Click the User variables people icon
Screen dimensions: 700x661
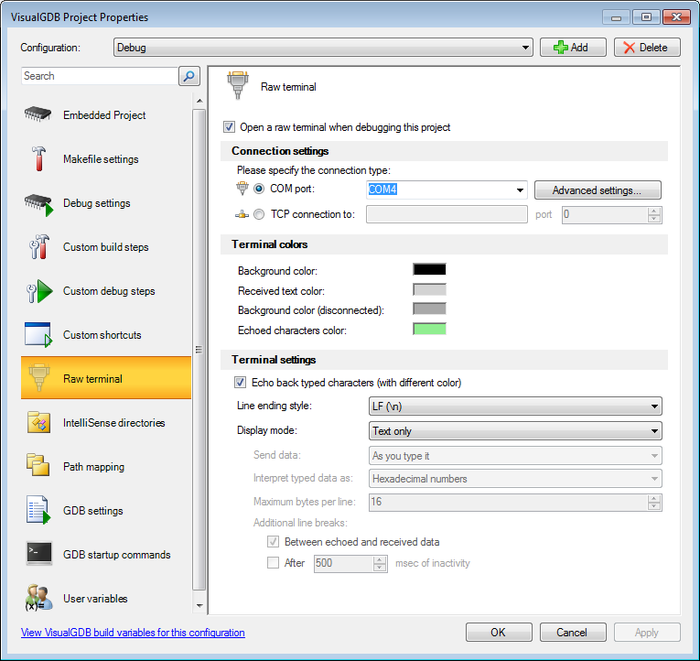(x=38, y=598)
